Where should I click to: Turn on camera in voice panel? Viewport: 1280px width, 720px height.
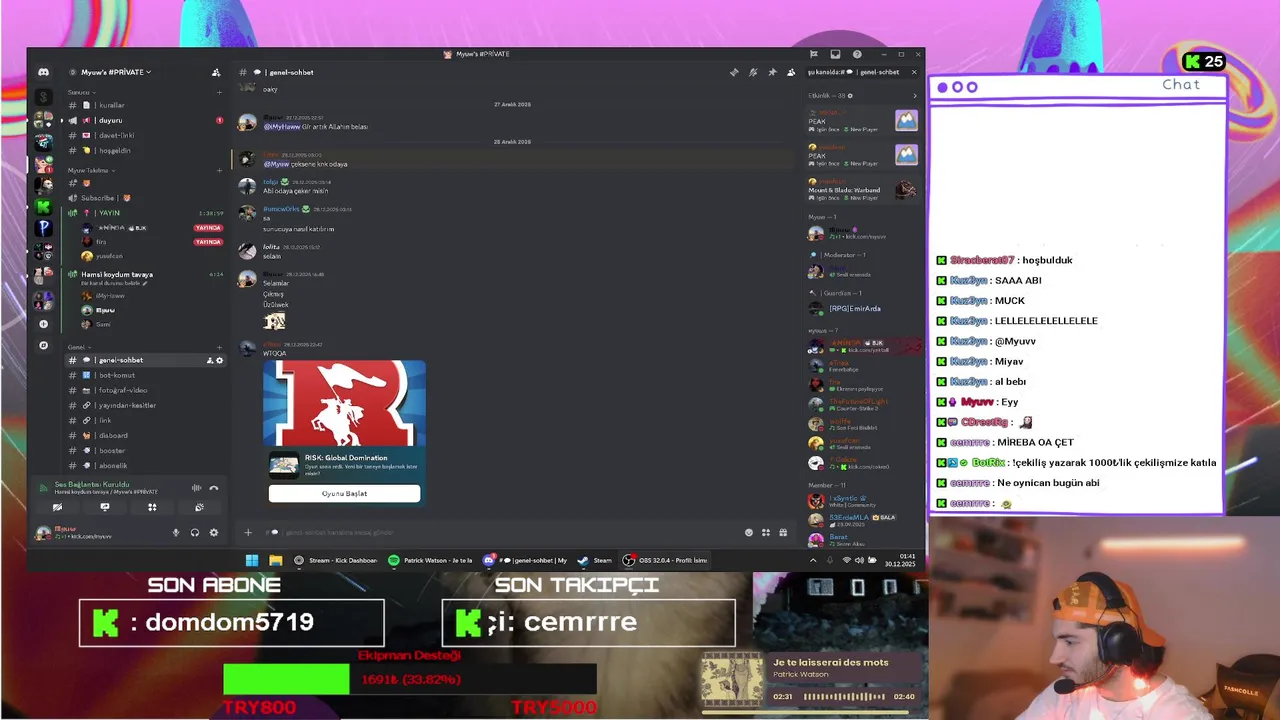[57, 507]
